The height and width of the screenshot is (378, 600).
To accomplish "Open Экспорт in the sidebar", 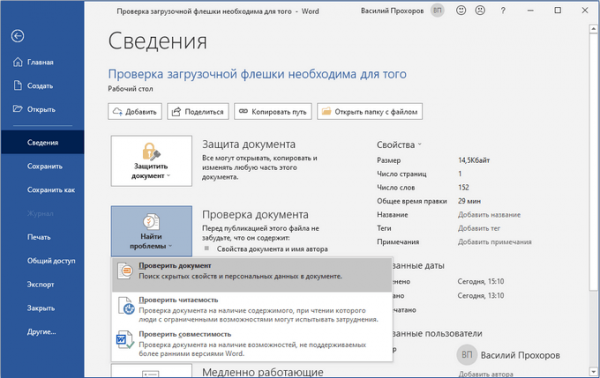I will 42,285.
